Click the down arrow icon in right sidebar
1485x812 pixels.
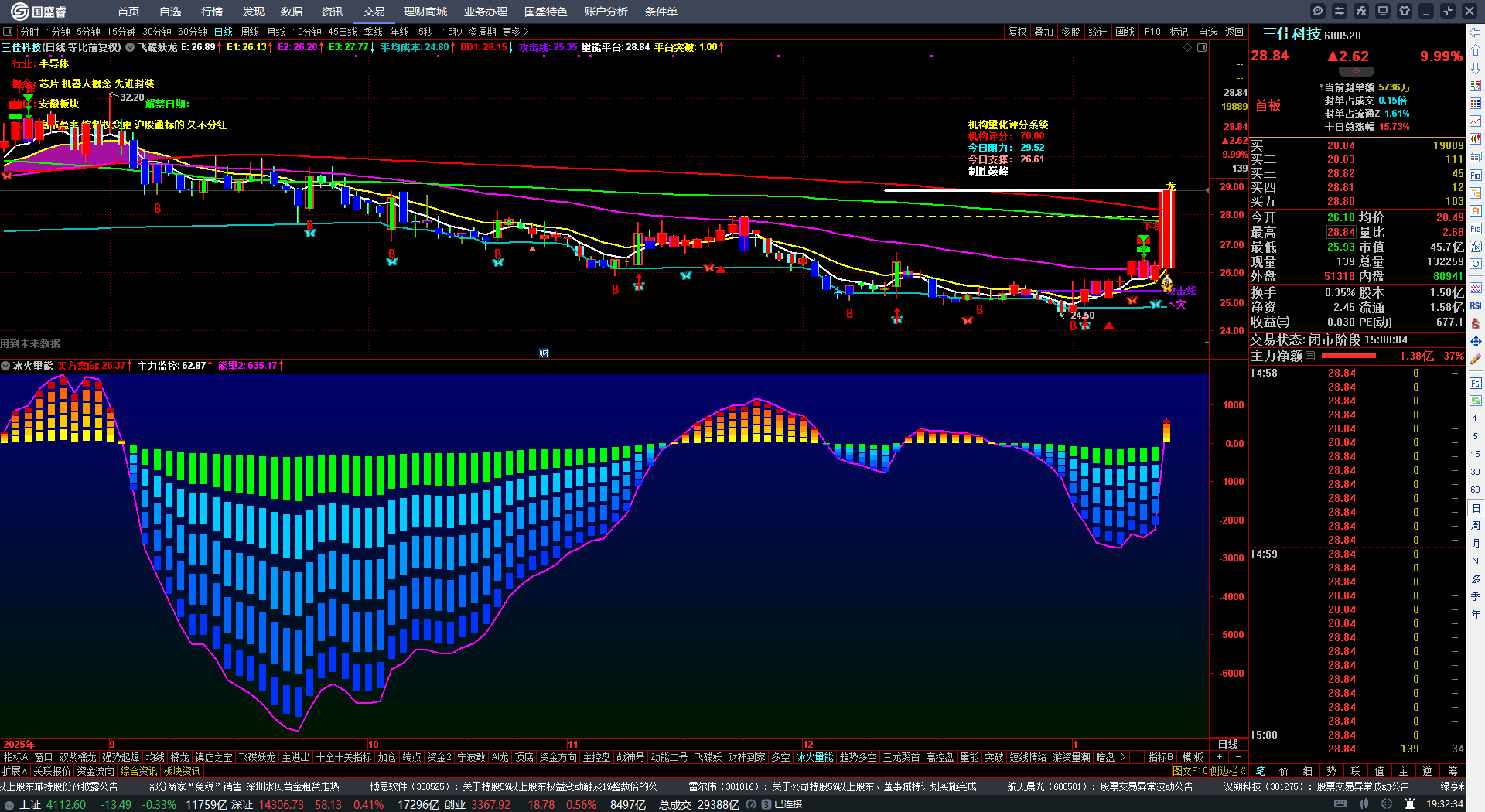point(1476,68)
